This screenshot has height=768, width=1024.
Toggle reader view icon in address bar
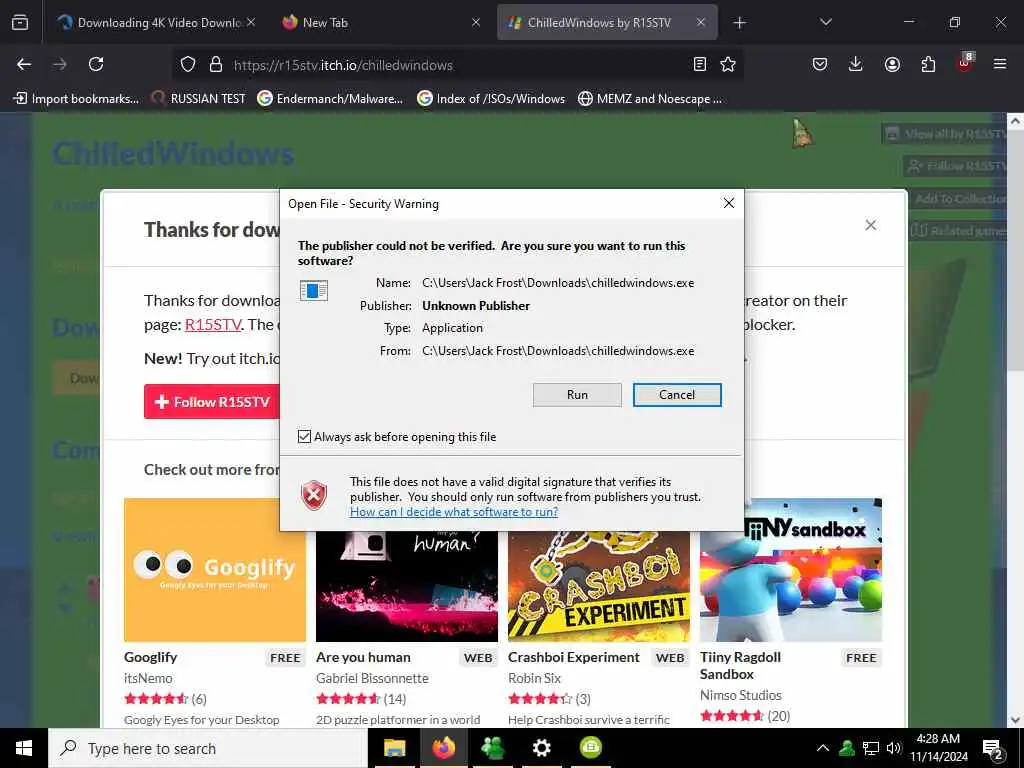coord(699,64)
